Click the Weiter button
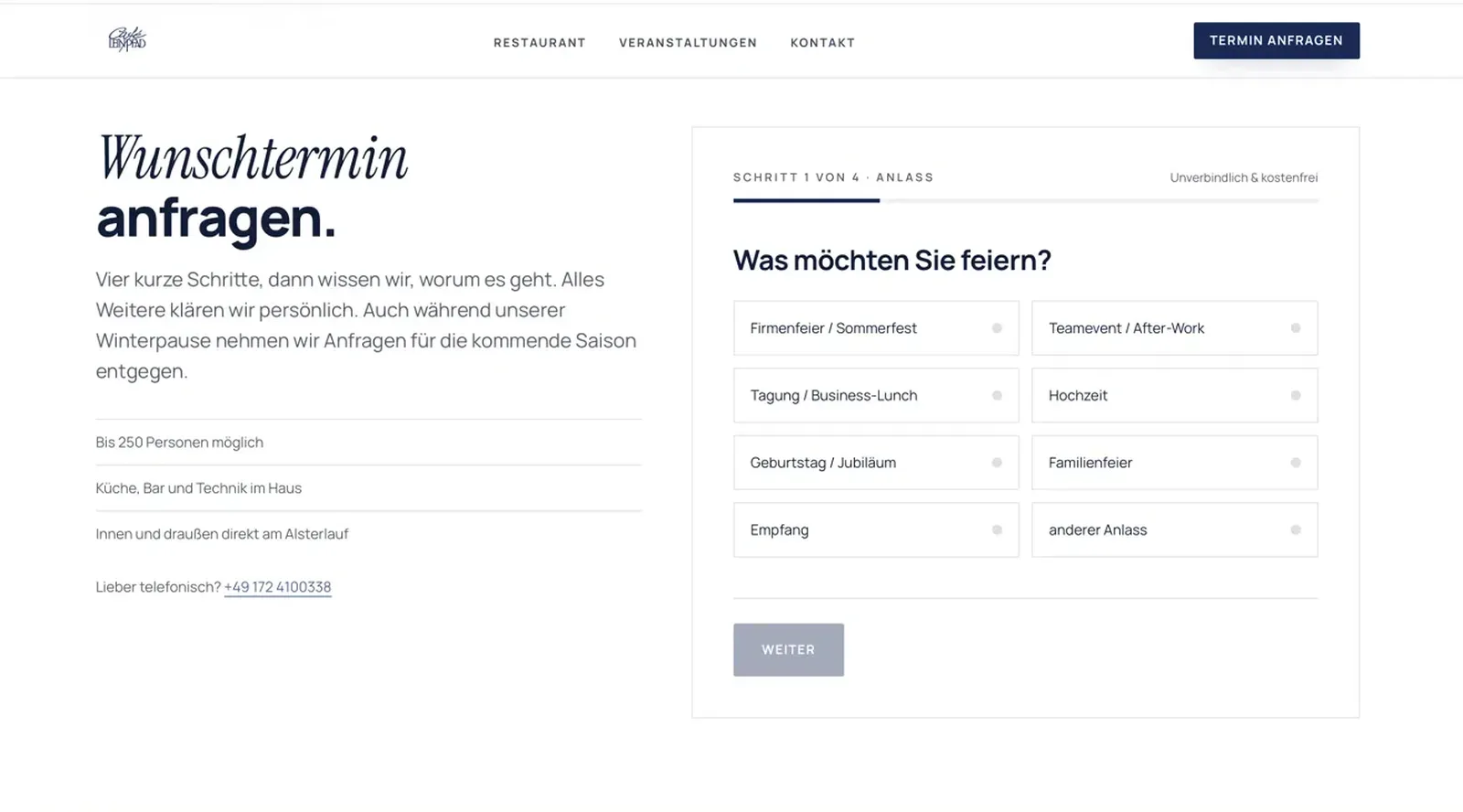Image resolution: width=1463 pixels, height=812 pixels. point(788,650)
